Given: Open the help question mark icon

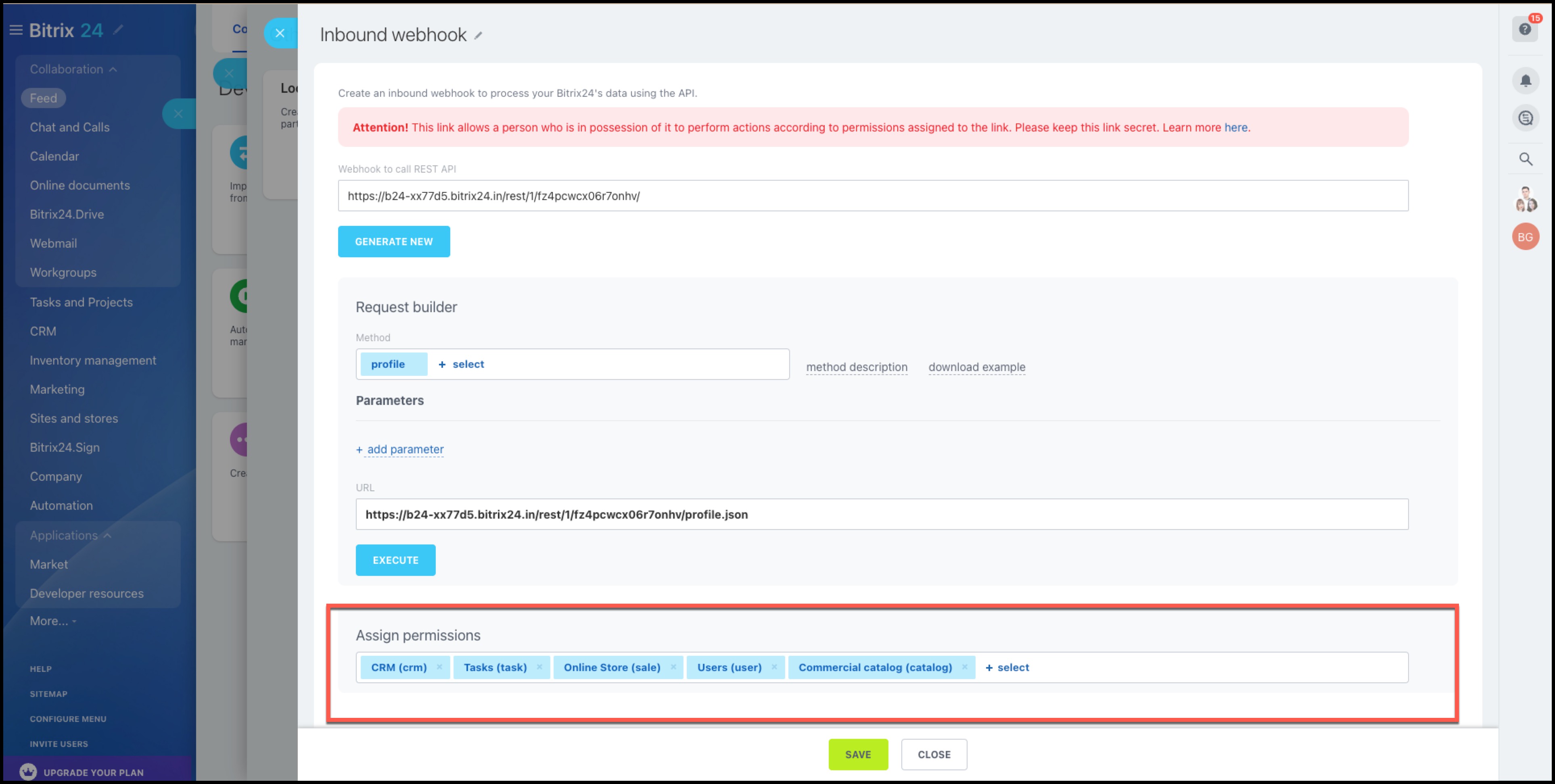Looking at the screenshot, I should (x=1525, y=29).
